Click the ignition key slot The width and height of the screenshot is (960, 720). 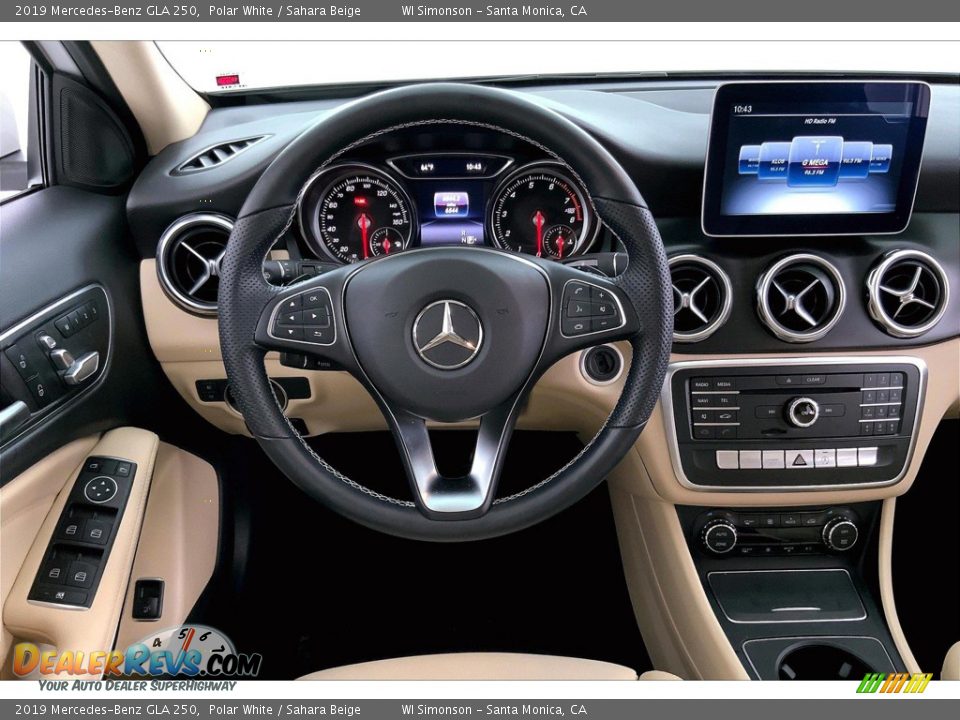[601, 364]
